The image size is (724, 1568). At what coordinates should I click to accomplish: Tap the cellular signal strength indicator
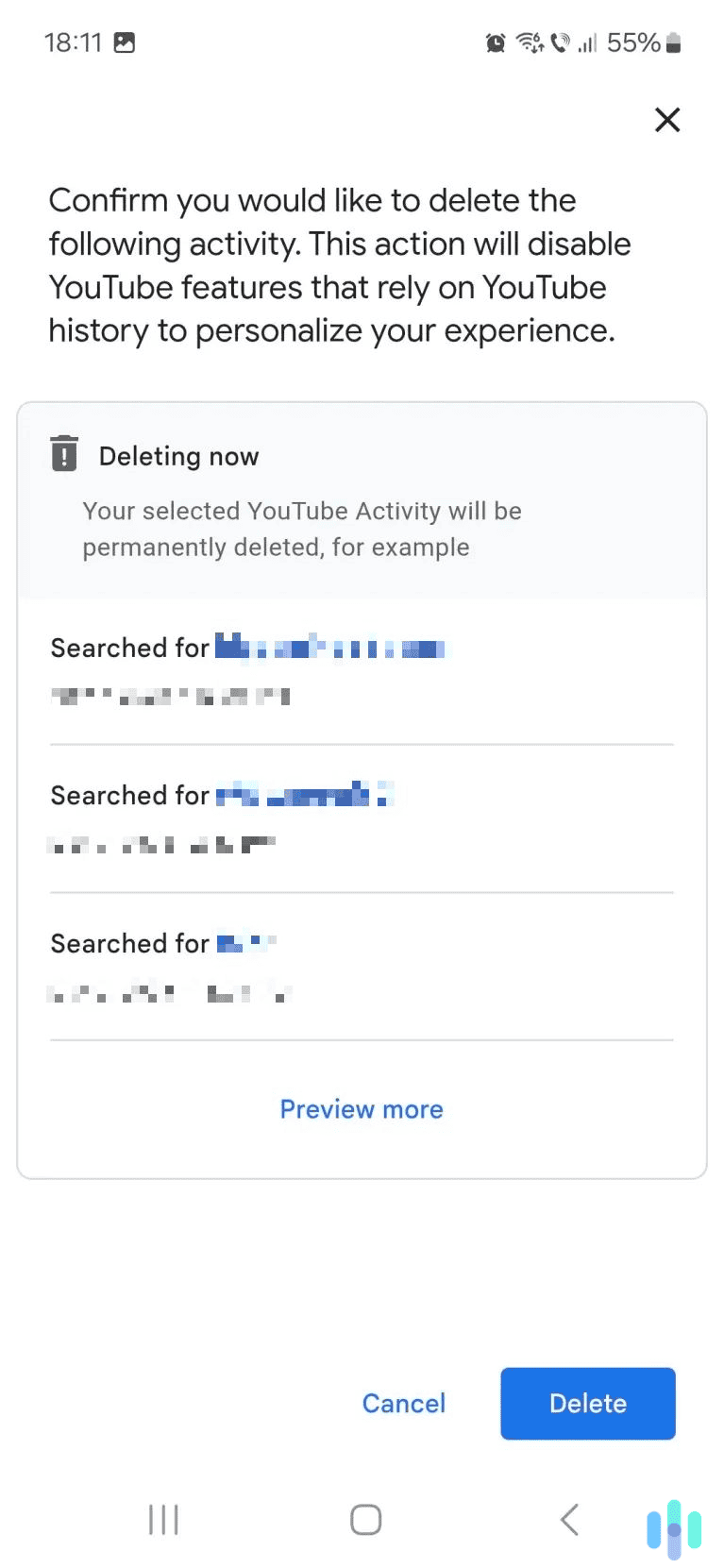coord(591,42)
